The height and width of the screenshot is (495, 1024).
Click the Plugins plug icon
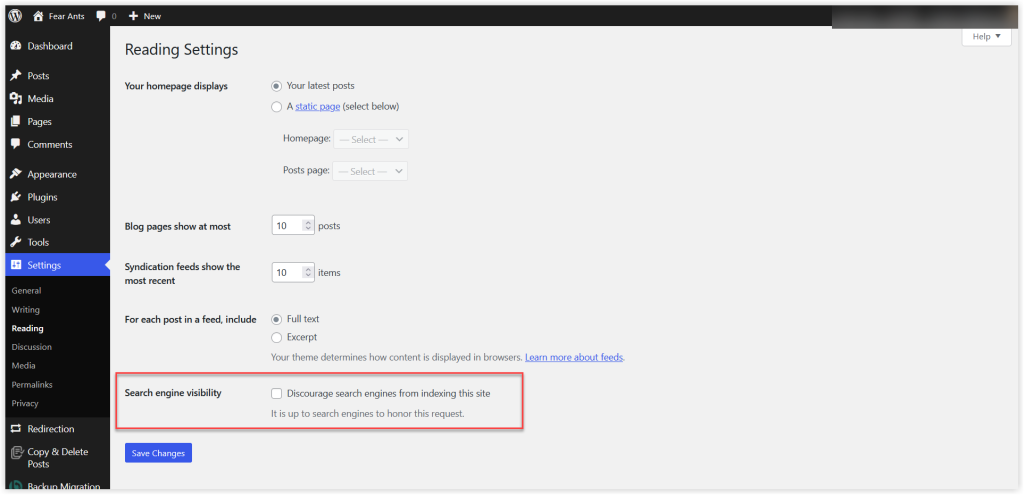pos(16,197)
